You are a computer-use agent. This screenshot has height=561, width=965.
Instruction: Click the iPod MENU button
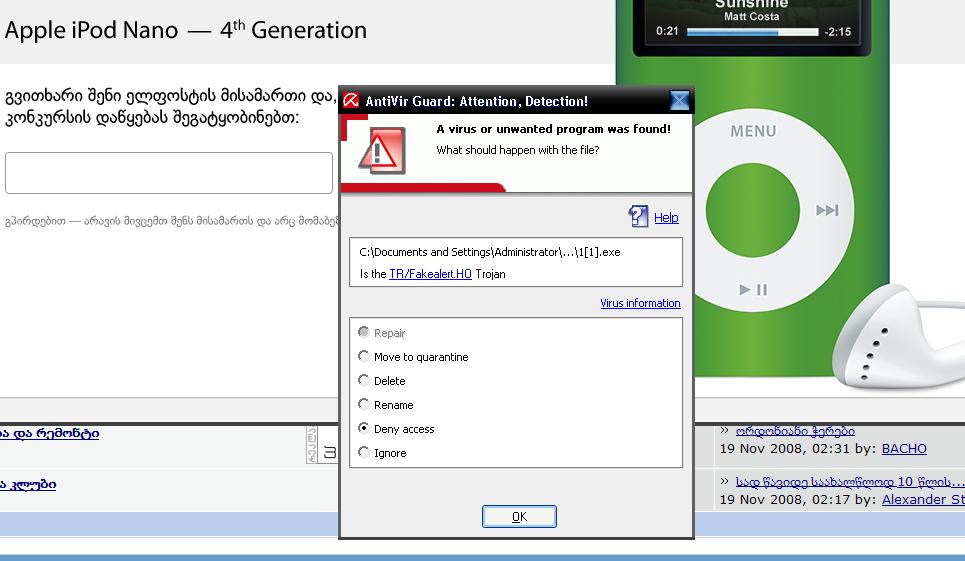[x=753, y=131]
